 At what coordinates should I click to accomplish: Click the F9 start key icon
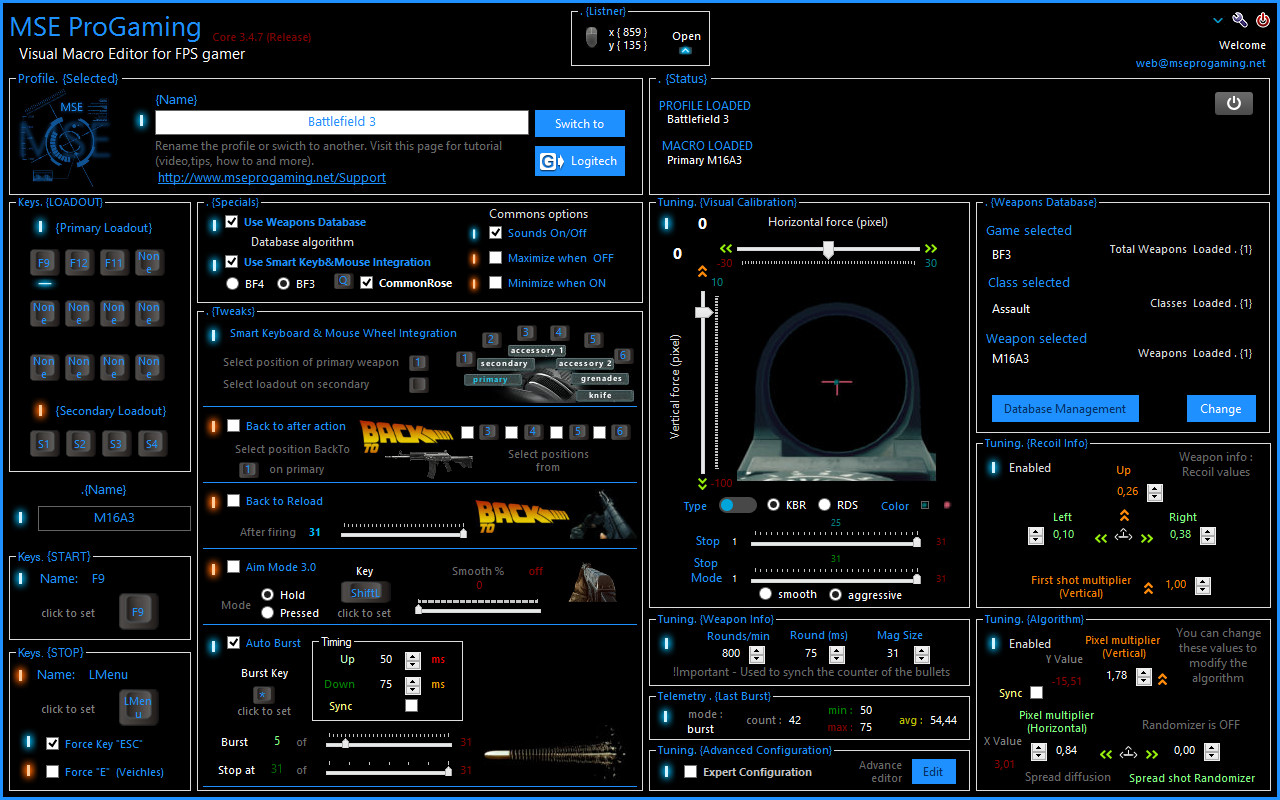[139, 612]
